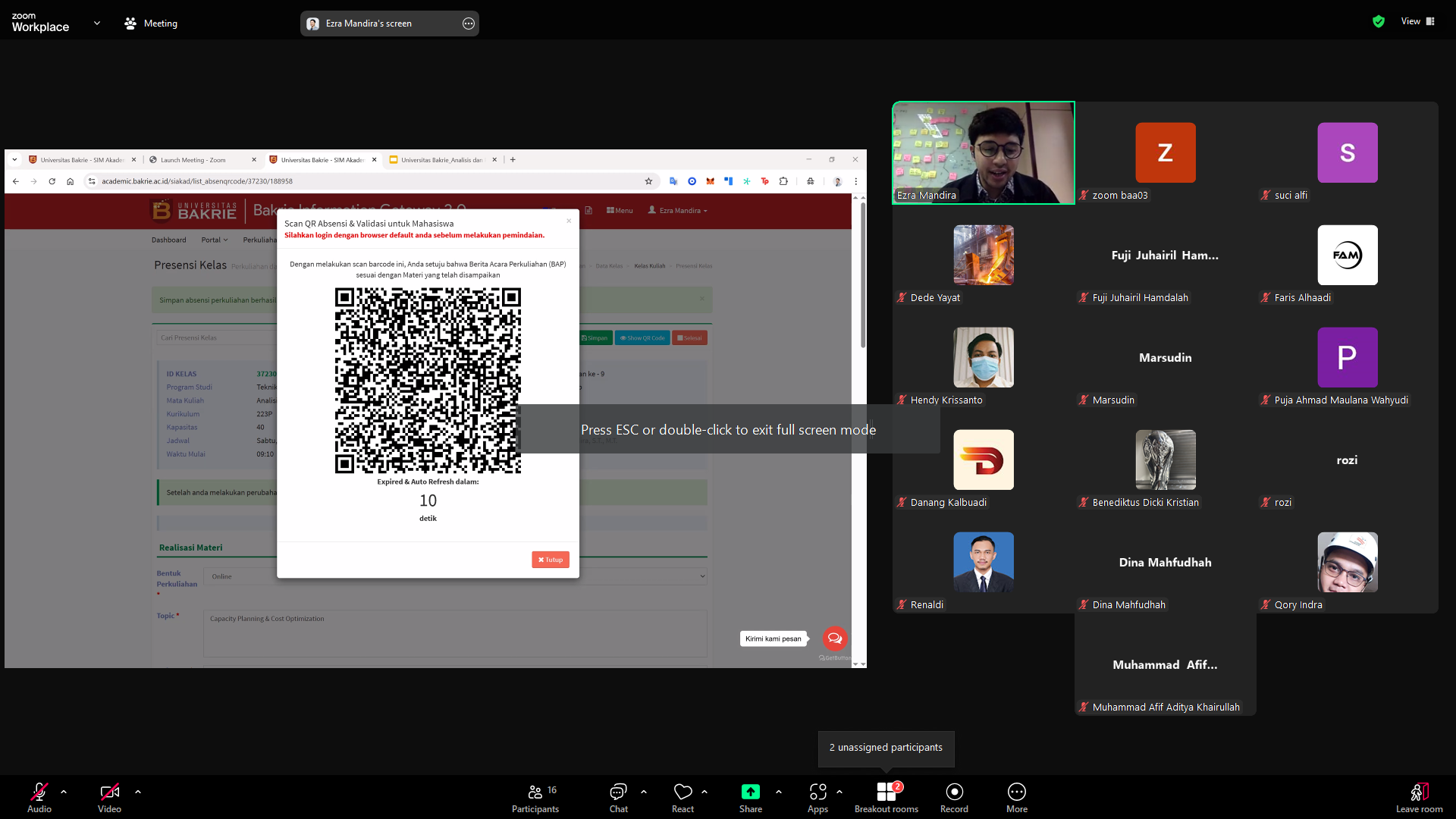
Task: Open the browser extensions puzzle icon
Action: [x=783, y=181]
